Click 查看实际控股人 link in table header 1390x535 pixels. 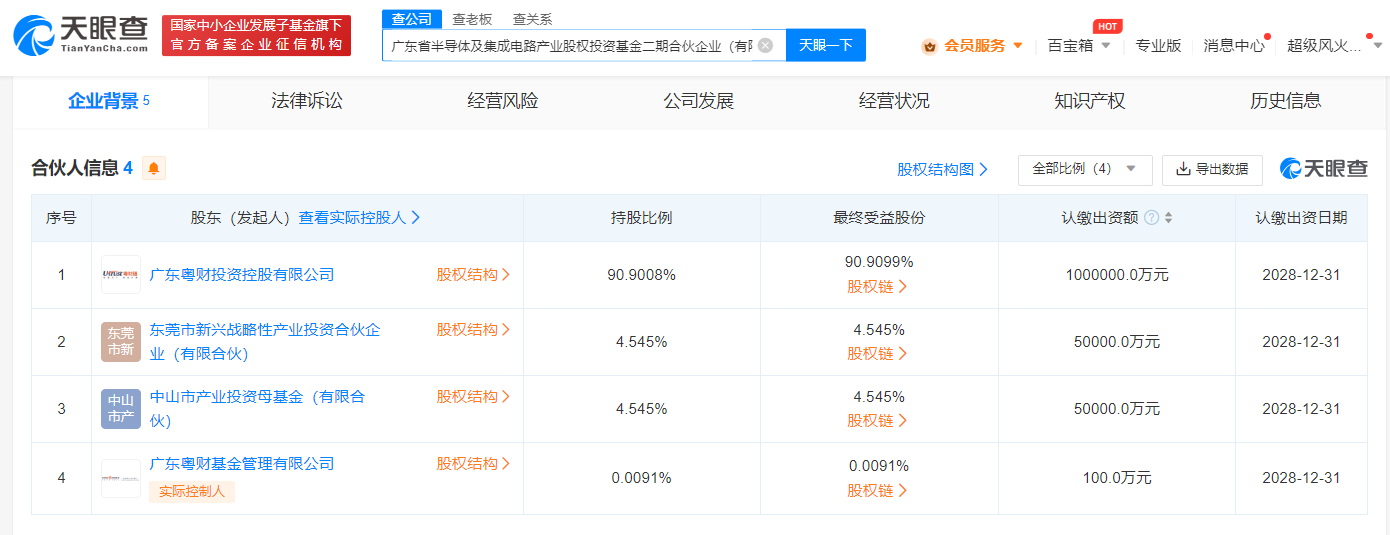pos(359,218)
